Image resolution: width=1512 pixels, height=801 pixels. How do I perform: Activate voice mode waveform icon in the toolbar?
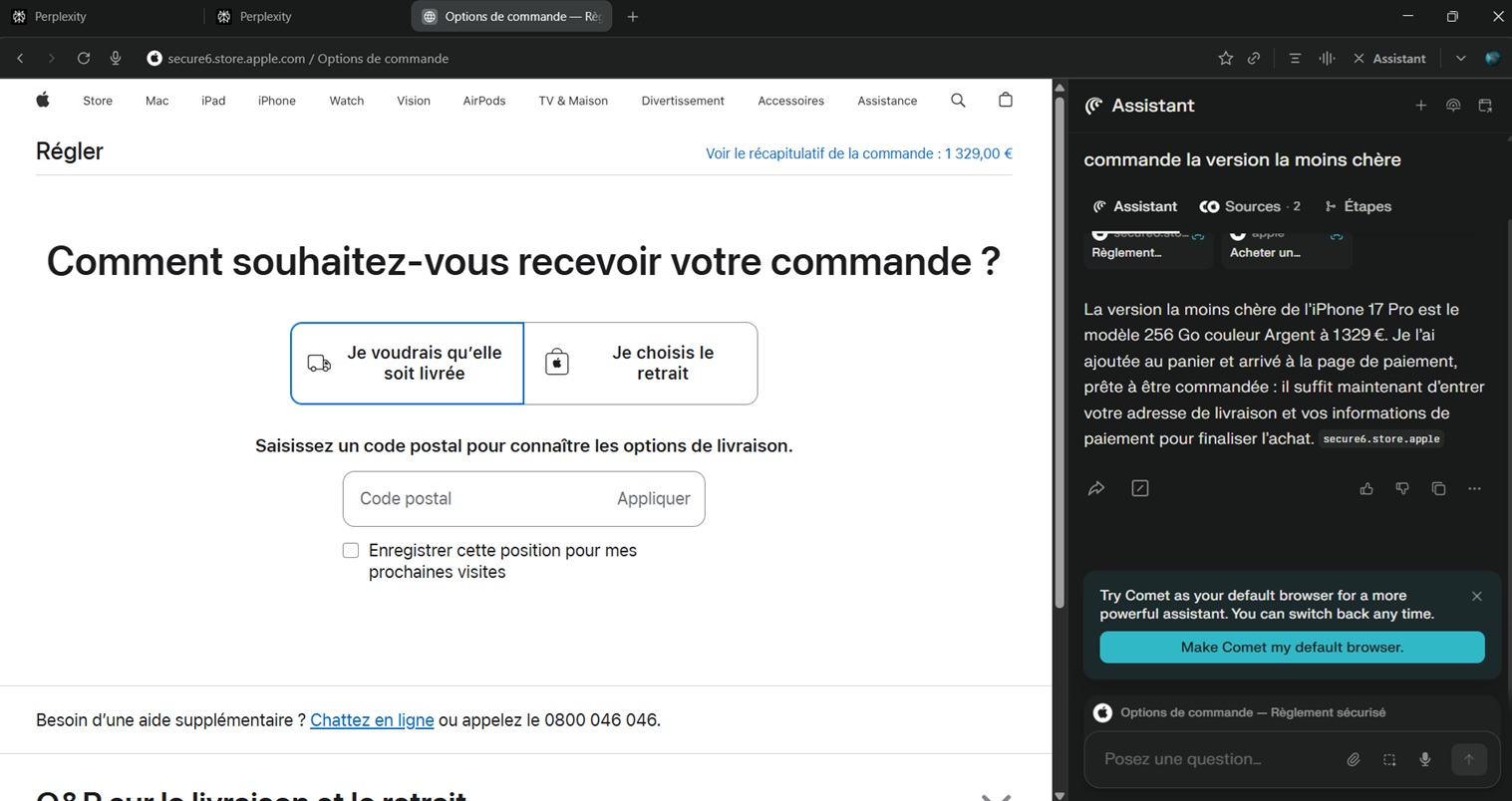[x=1327, y=59]
